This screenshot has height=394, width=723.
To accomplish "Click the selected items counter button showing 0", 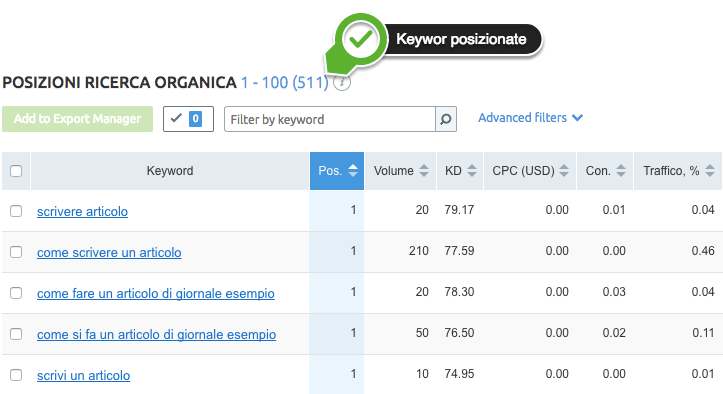I will pos(188,119).
